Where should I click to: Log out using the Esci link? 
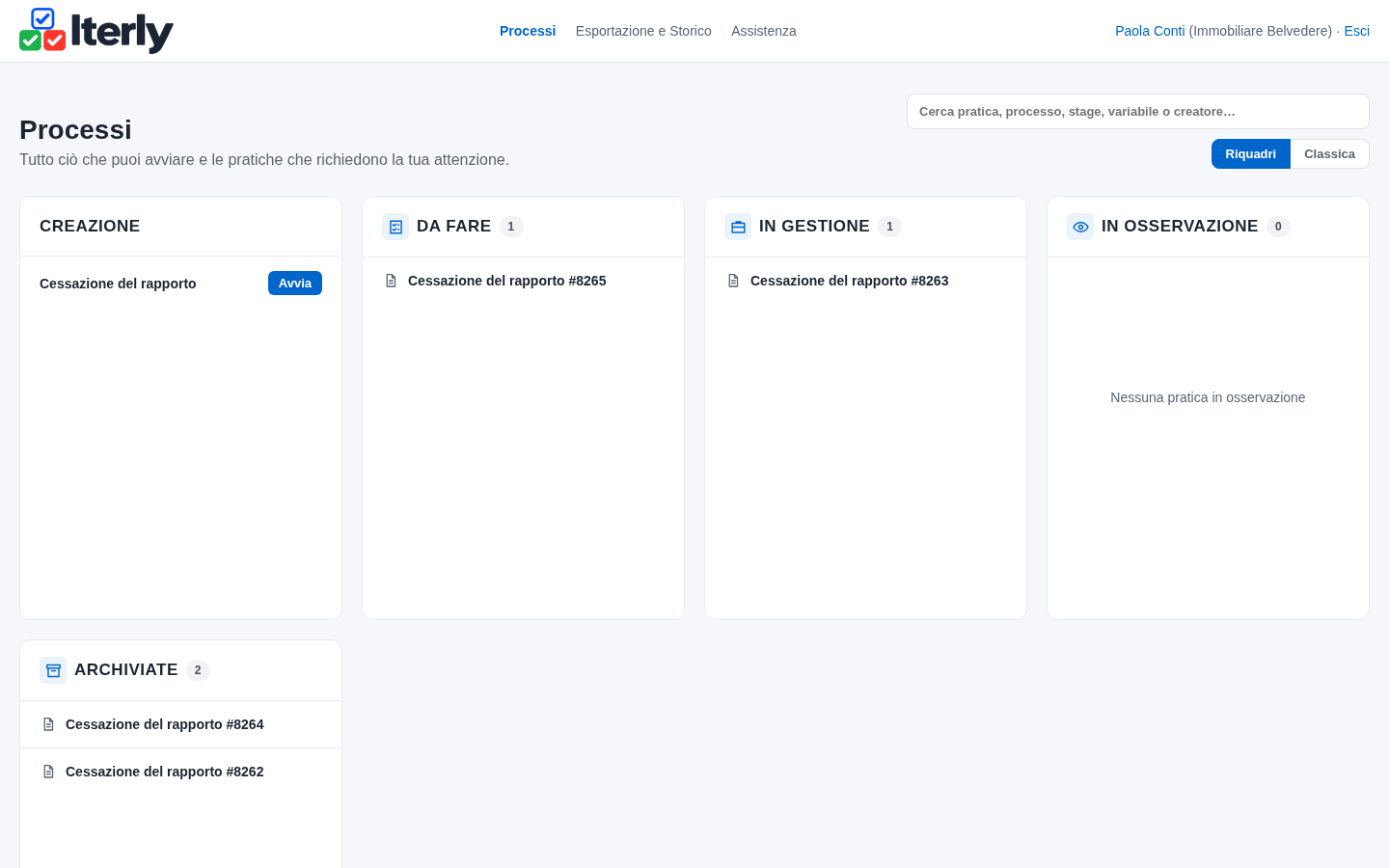tap(1356, 31)
